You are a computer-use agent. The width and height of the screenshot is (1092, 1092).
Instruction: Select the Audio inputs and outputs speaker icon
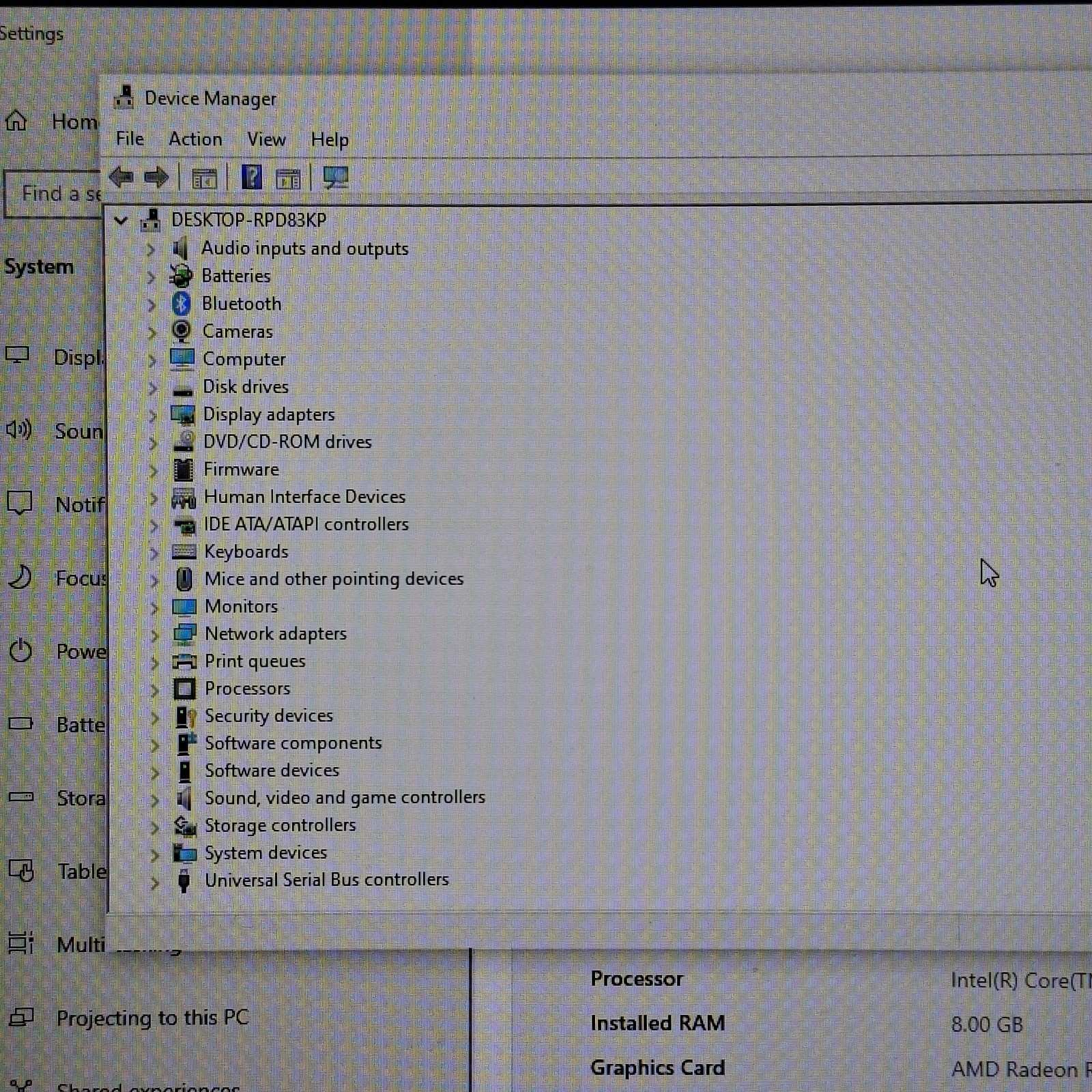point(181,248)
